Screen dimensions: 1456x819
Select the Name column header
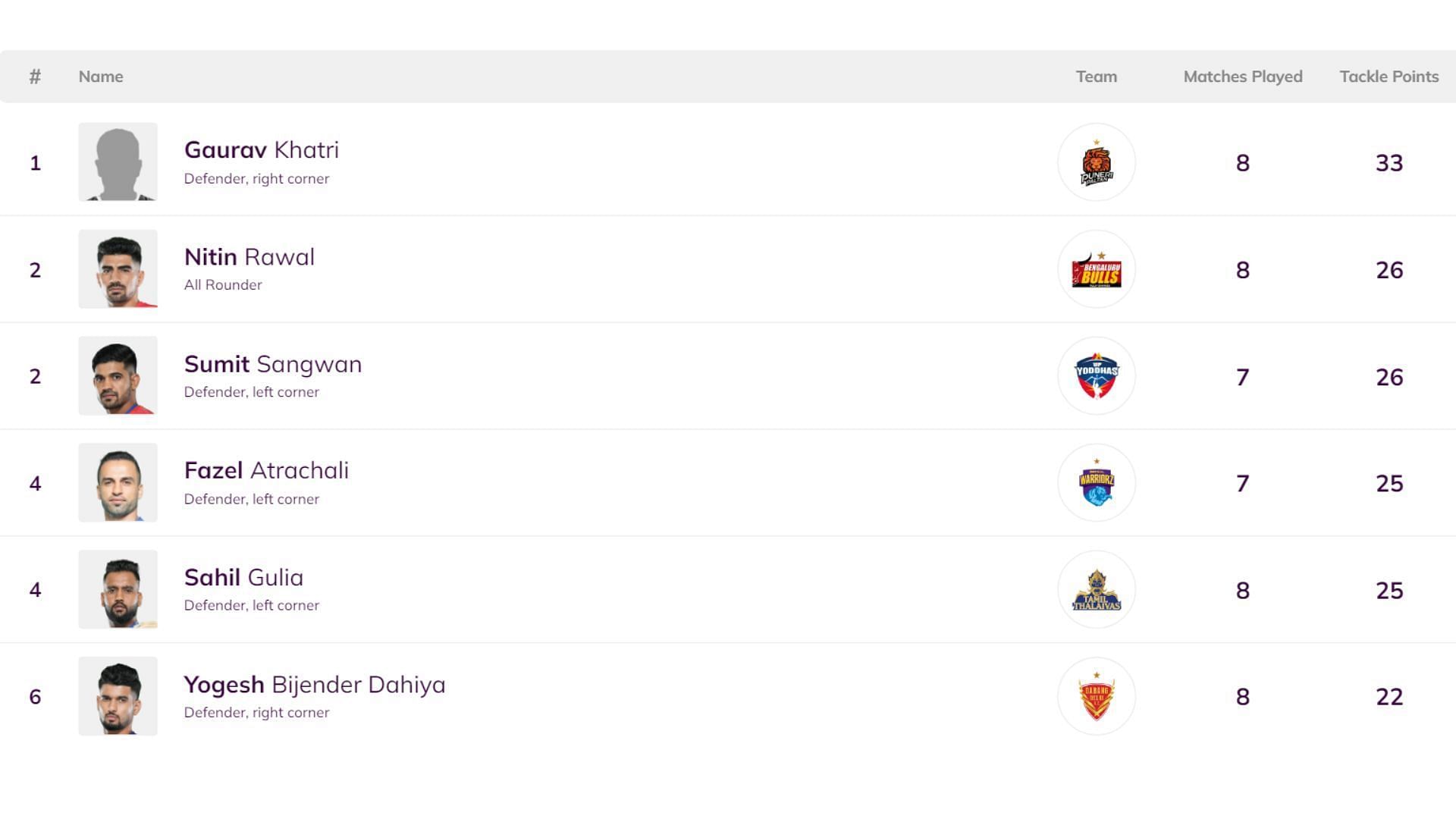click(101, 77)
